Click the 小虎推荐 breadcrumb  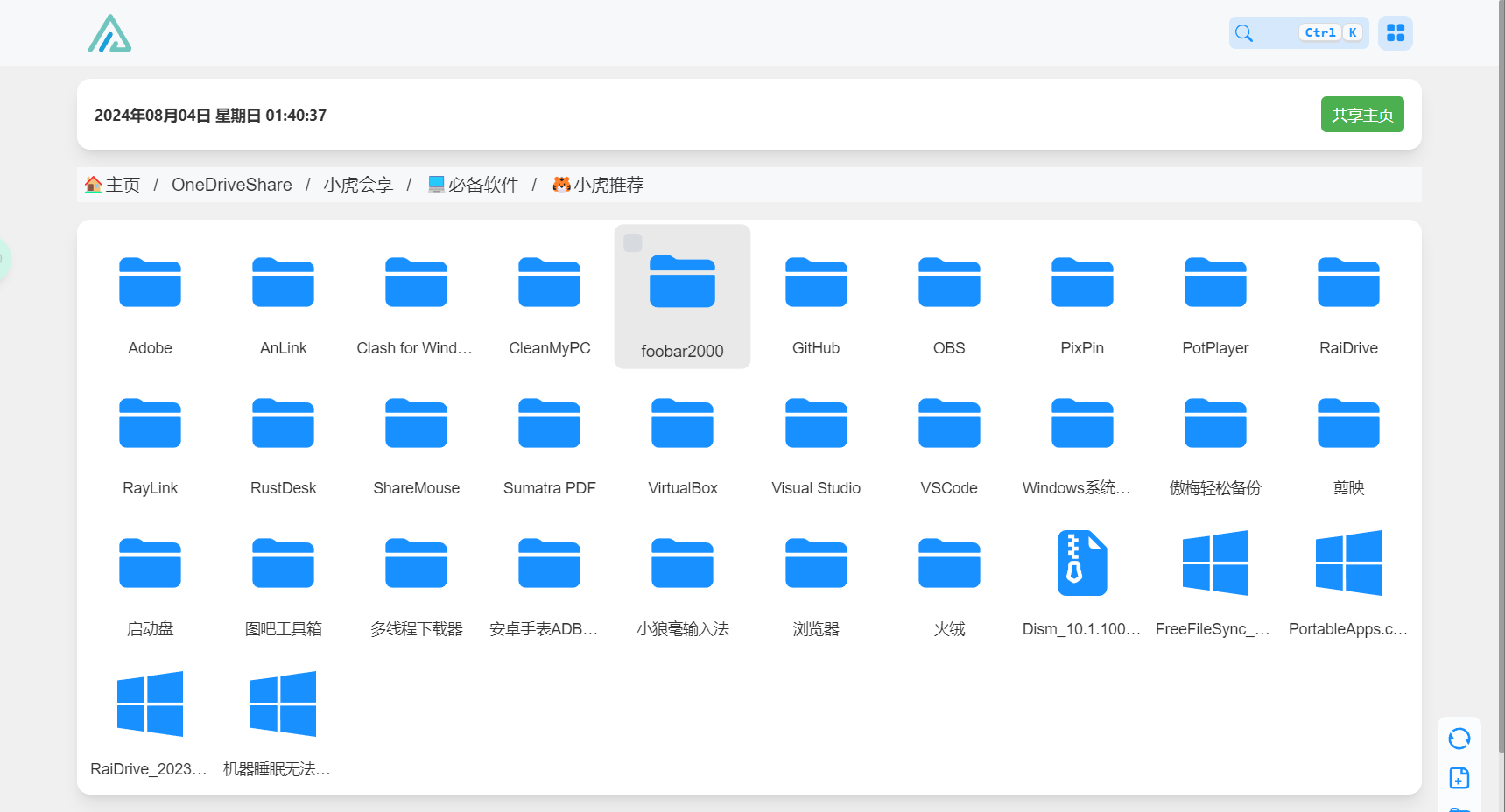coord(598,185)
